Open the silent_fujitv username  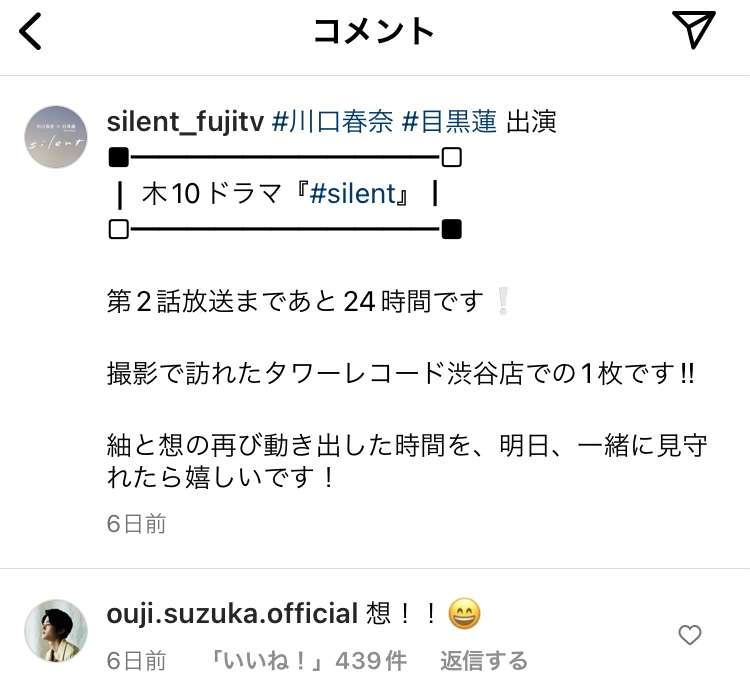pos(185,122)
